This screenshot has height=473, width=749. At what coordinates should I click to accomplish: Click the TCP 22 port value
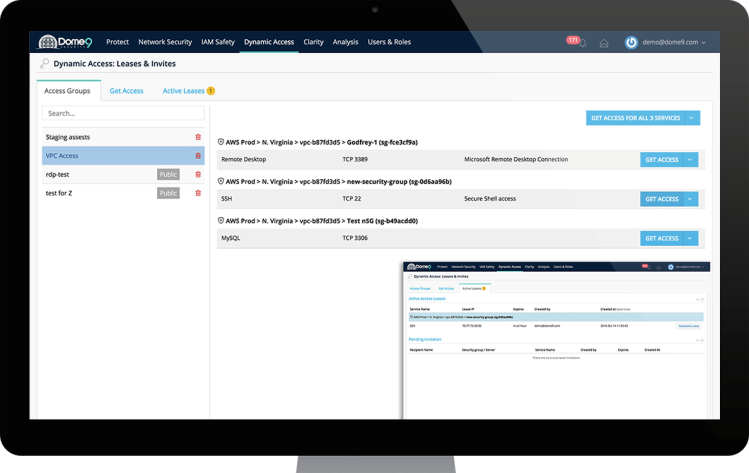click(352, 199)
